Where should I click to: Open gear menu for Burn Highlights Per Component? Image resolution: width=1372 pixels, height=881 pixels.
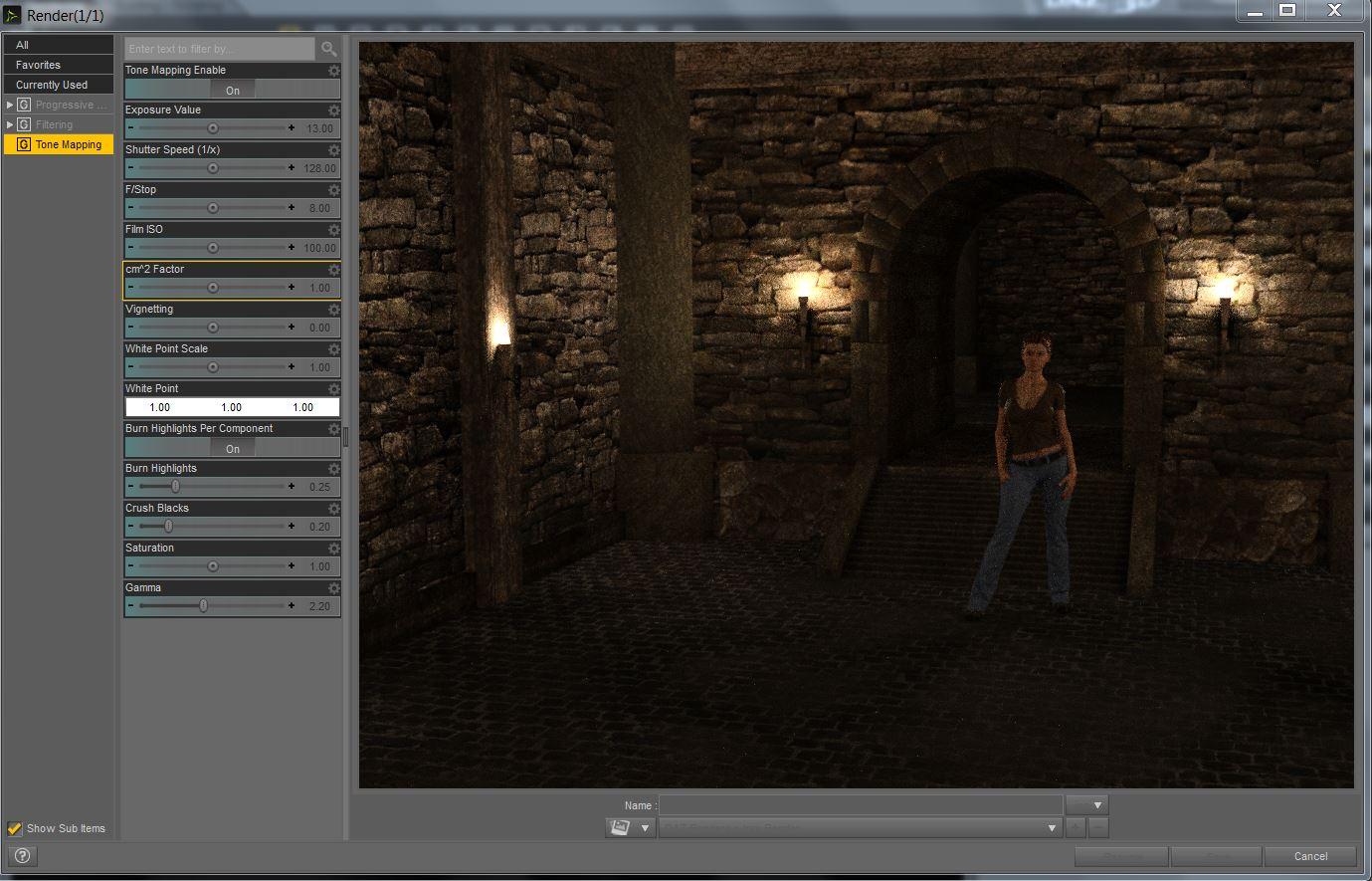click(x=334, y=429)
